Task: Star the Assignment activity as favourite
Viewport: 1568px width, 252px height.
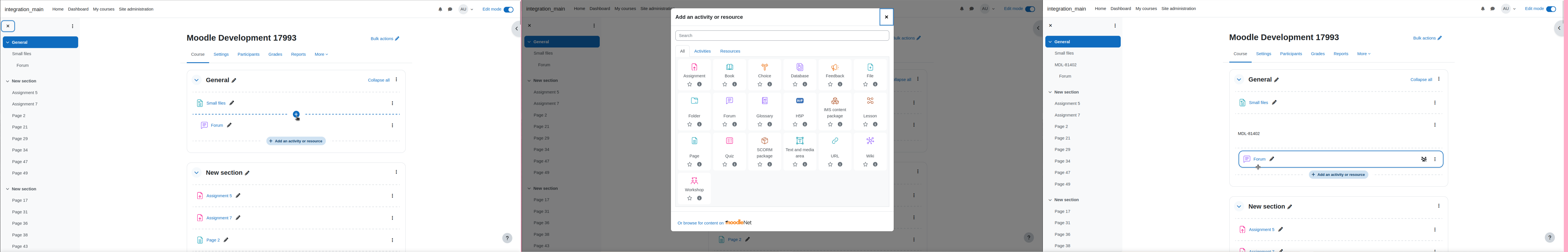Action: pyautogui.click(x=689, y=84)
